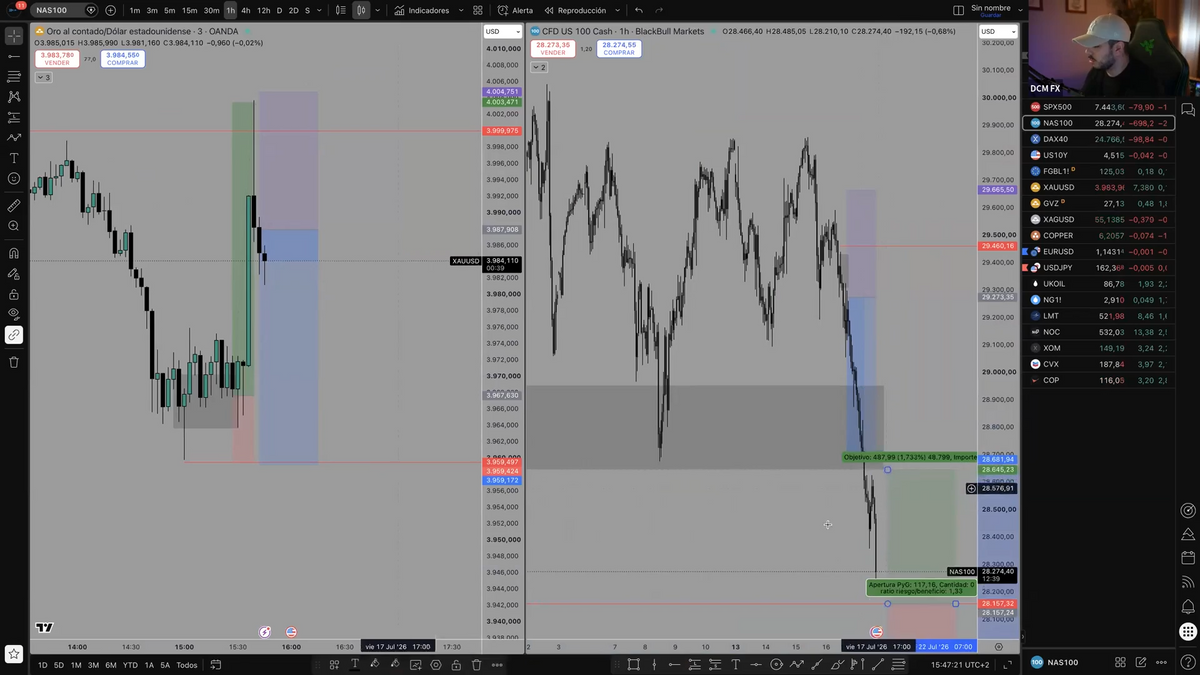Select SPX500 in the watchlist

1097,107
